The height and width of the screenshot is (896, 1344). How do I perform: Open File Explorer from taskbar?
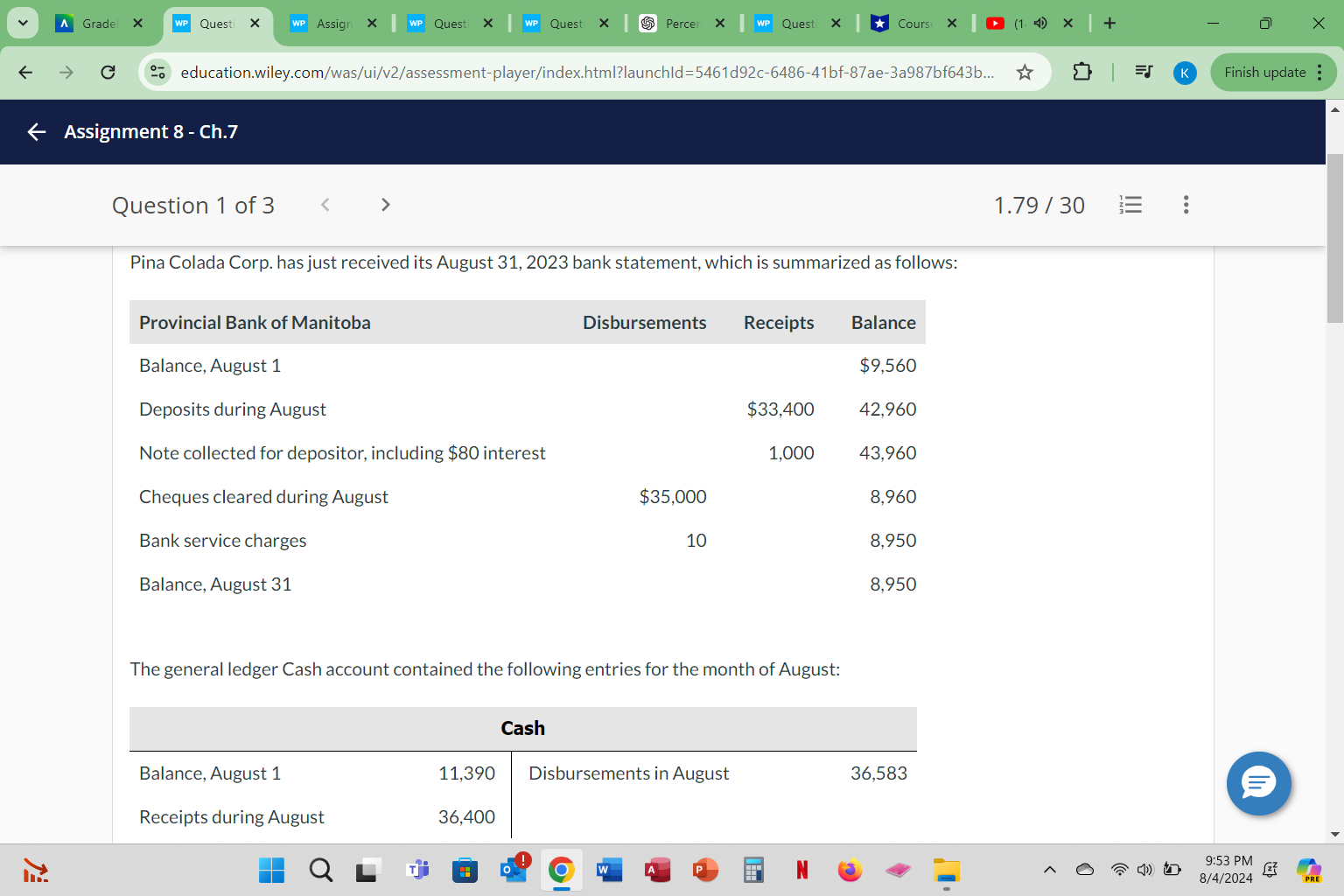tap(946, 870)
